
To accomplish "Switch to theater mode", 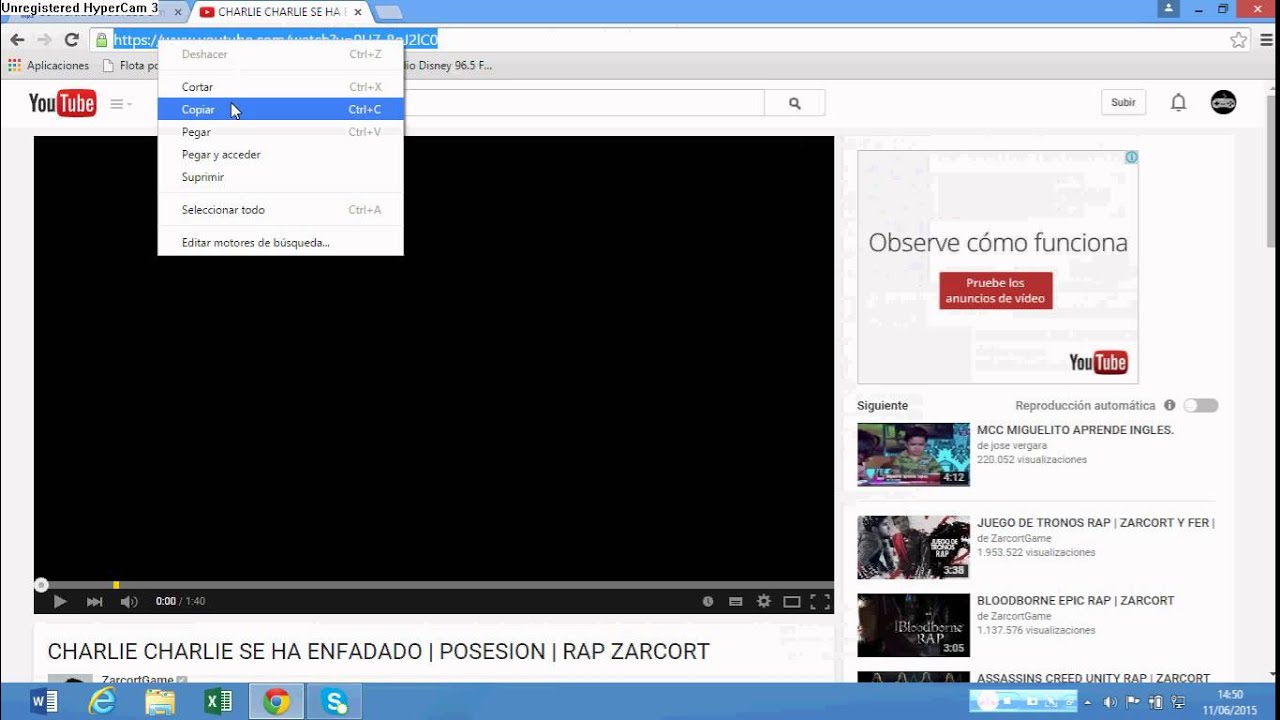I will [x=792, y=601].
